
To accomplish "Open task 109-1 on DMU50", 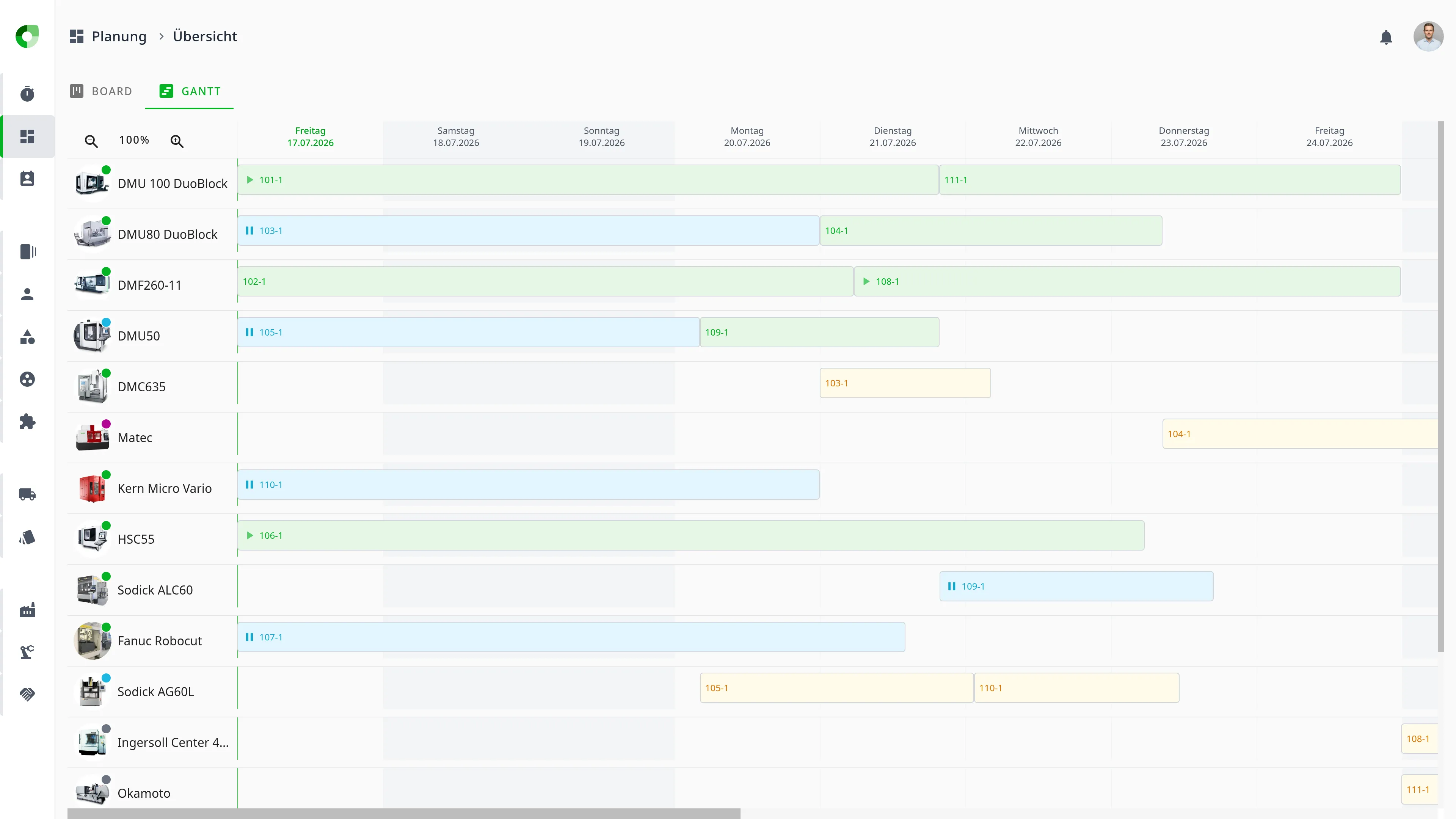I will coord(819,333).
